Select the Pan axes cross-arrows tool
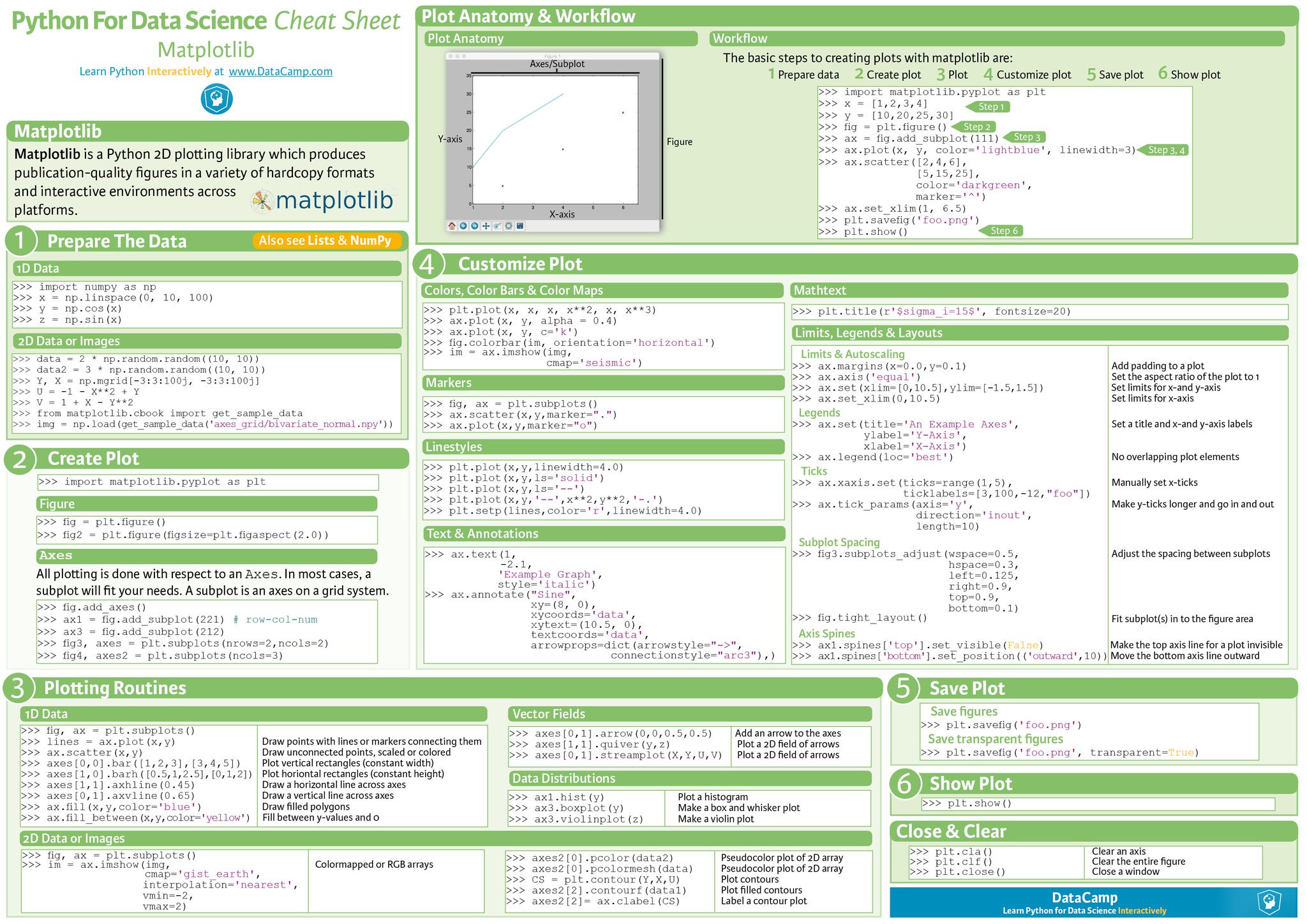Image resolution: width=1307 pixels, height=924 pixels. click(486, 226)
